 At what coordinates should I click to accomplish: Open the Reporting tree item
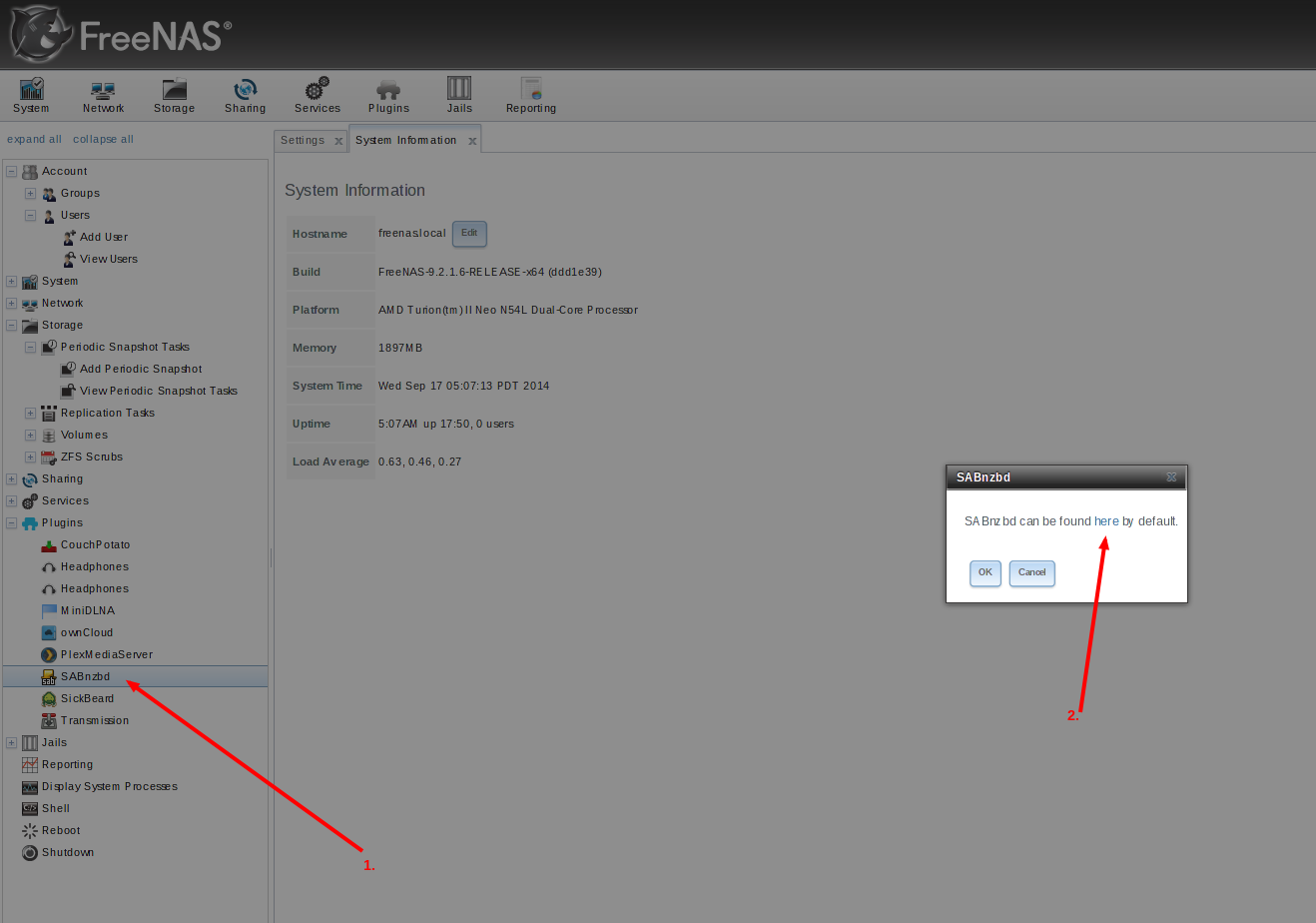click(67, 765)
